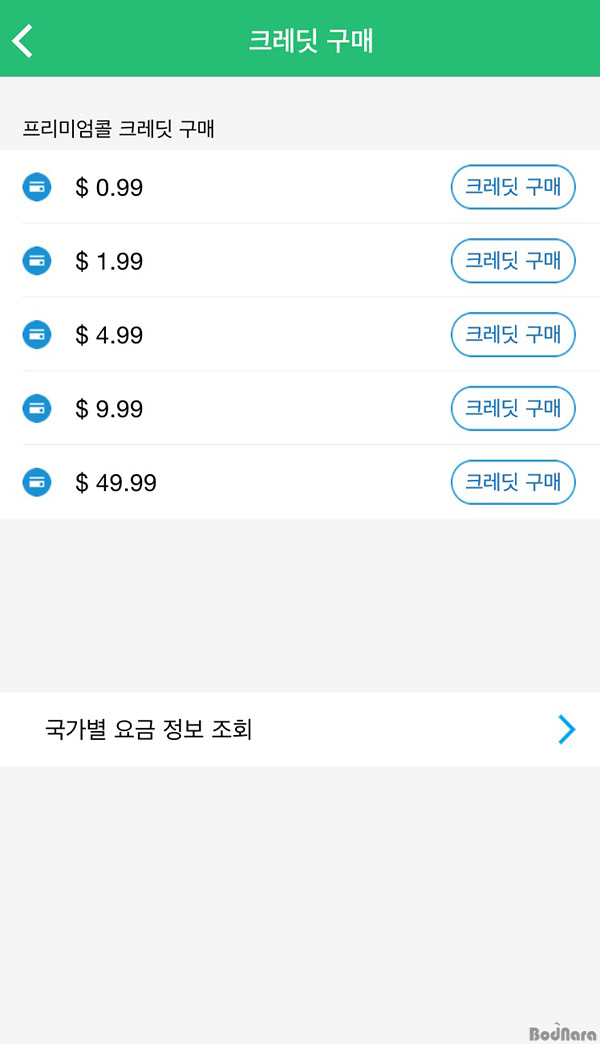The height and width of the screenshot is (1044, 600).
Task: Click the 크레딧 구매 page title
Action: coord(311,41)
